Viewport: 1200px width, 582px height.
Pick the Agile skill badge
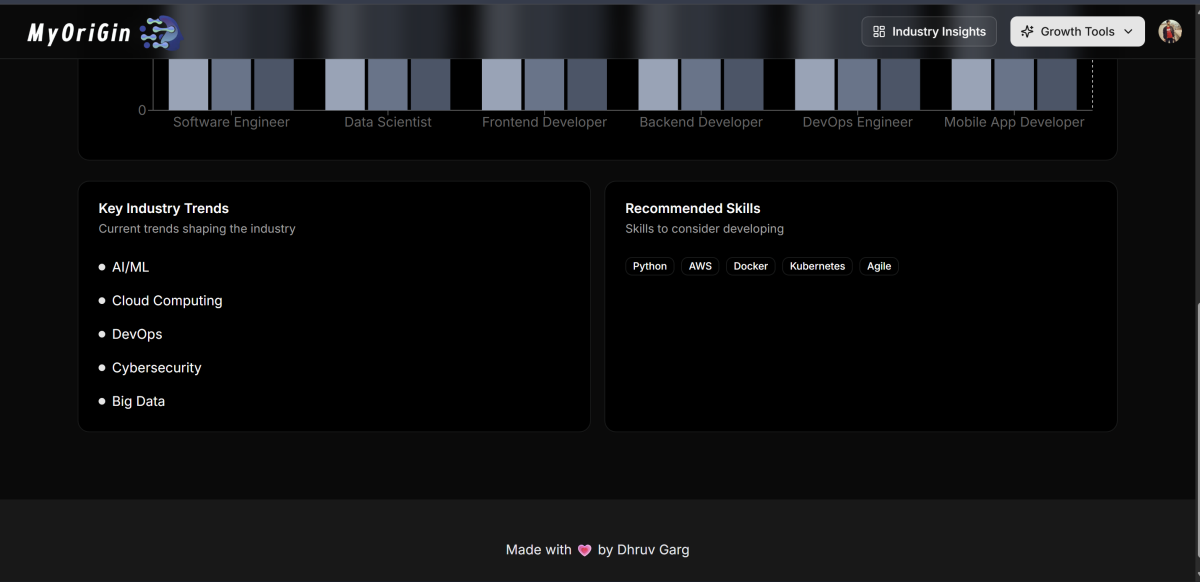click(879, 266)
